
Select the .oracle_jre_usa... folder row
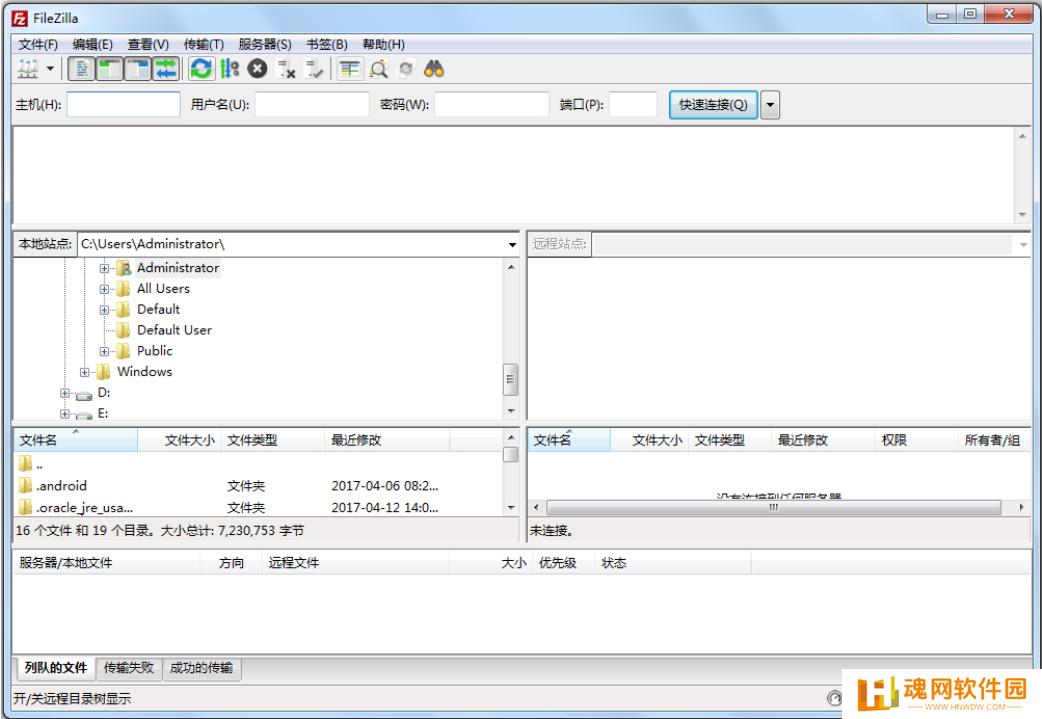258,508
